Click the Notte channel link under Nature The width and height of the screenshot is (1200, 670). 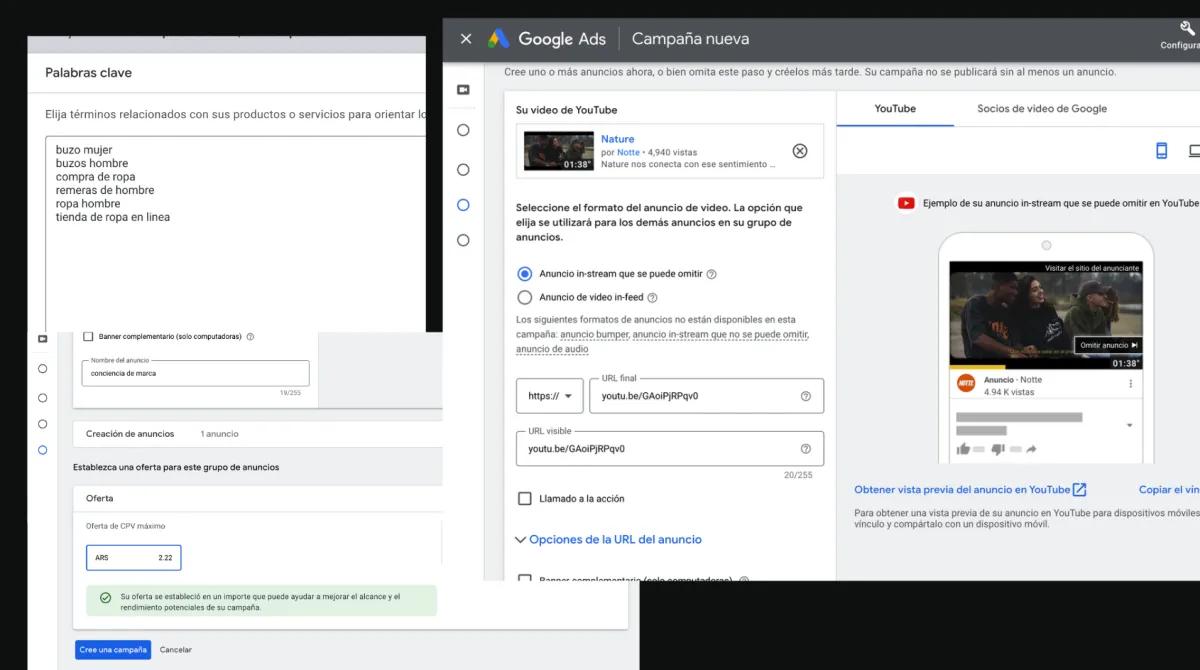[628, 152]
